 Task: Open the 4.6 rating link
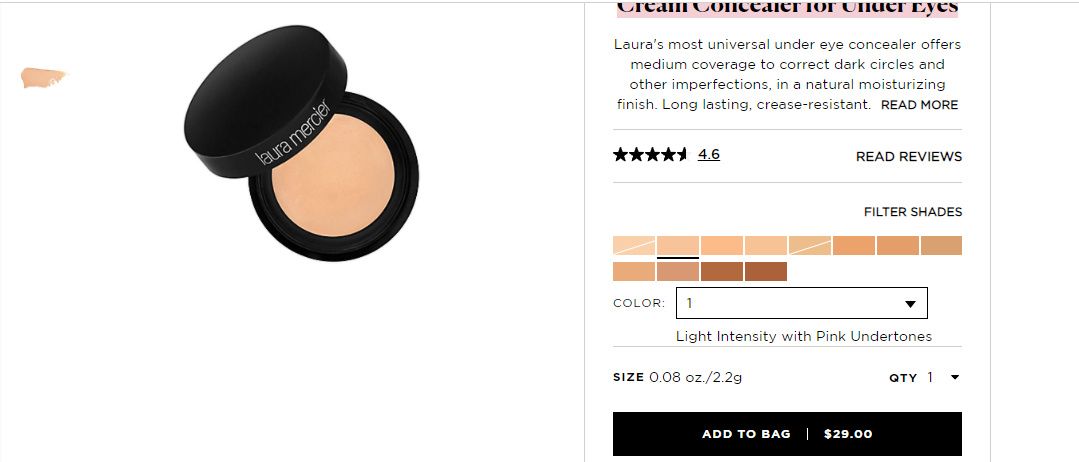(709, 154)
